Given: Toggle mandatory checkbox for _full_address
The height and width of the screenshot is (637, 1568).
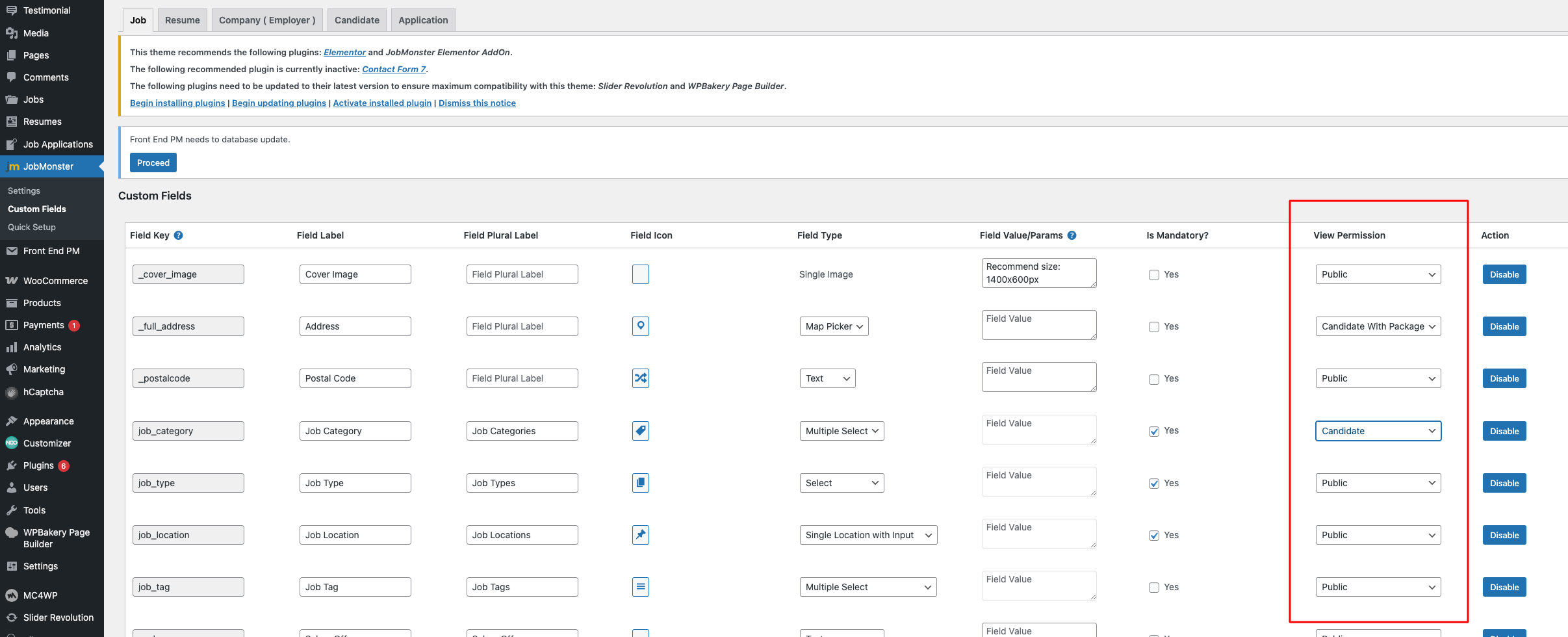Looking at the screenshot, I should [x=1153, y=327].
